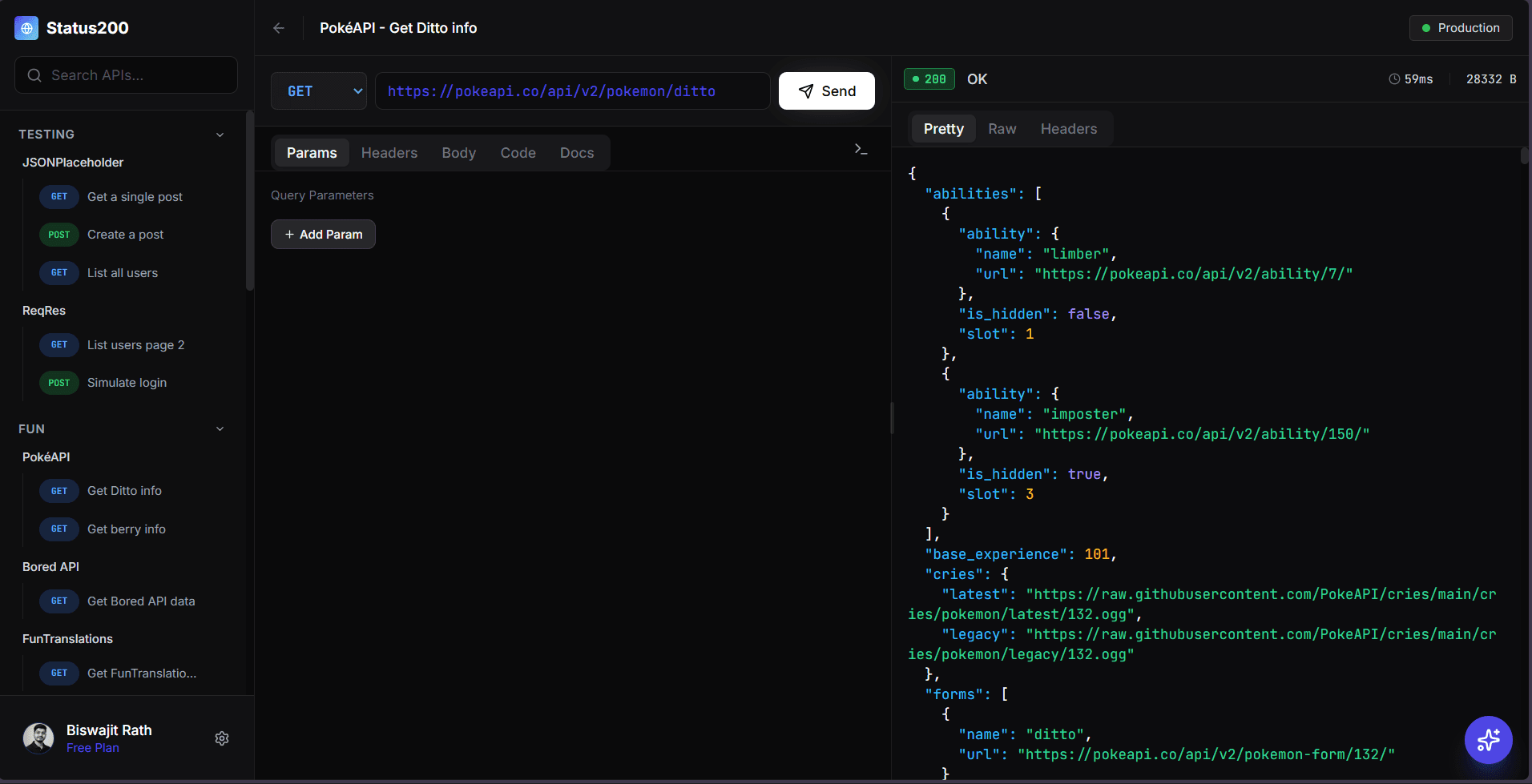Click the response time clock icon
The width and height of the screenshot is (1532, 784).
point(1394,79)
